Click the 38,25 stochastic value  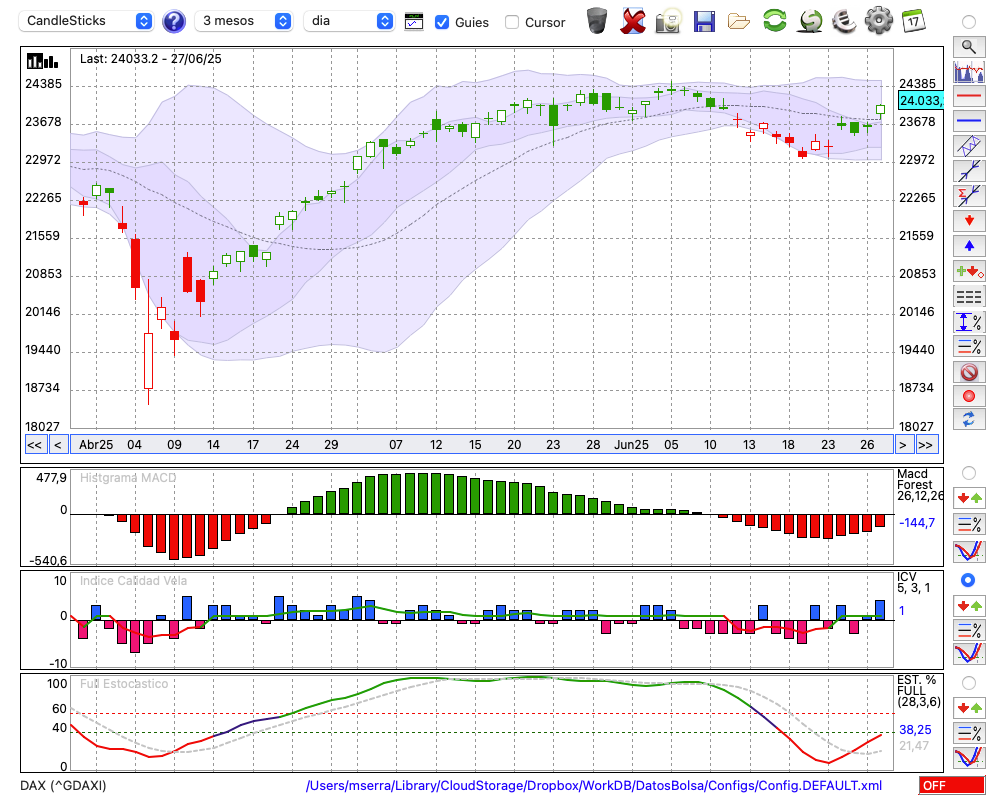click(x=915, y=729)
